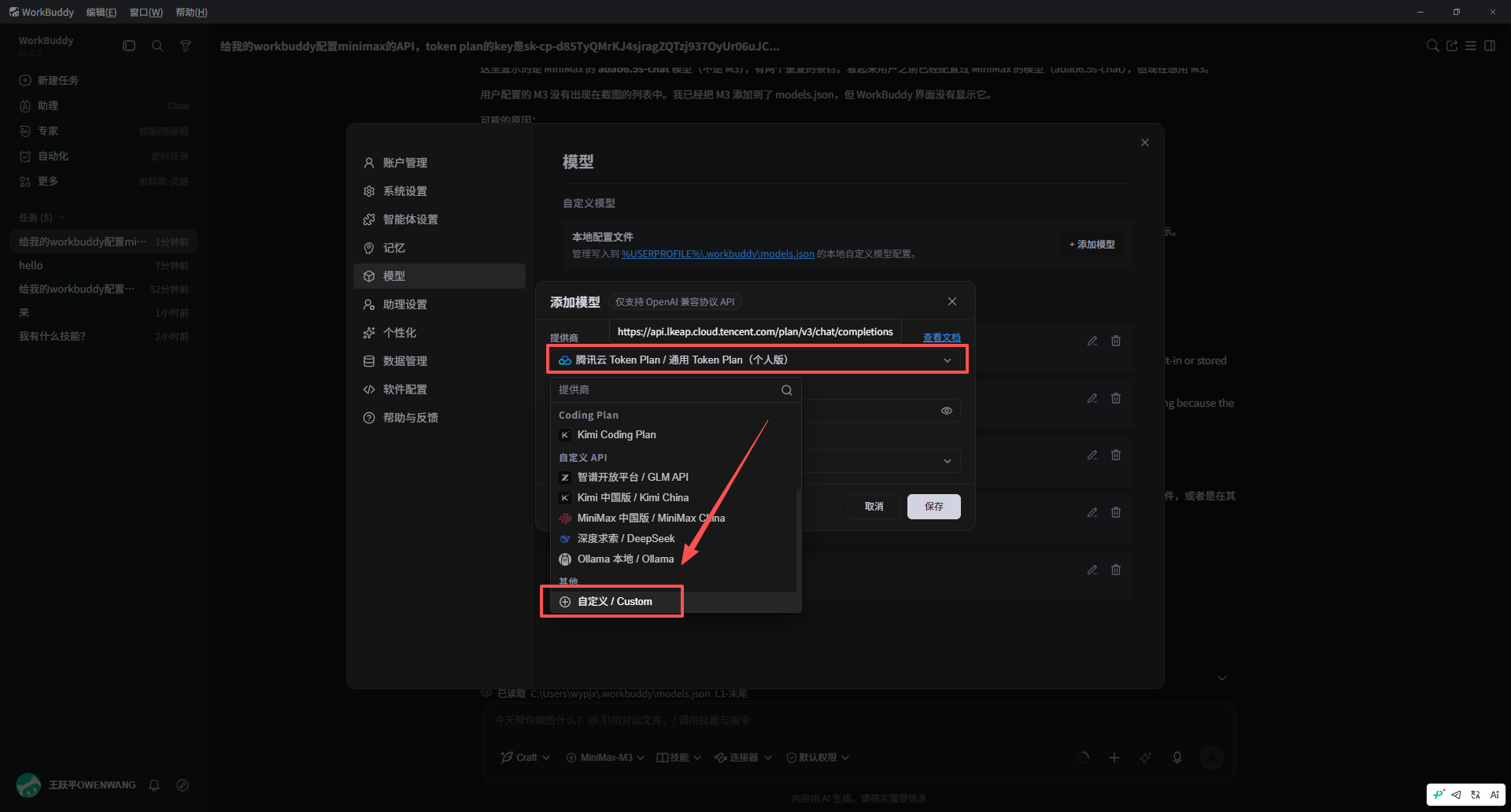Viewport: 1511px width, 812px height.
Task: Edit the fourth custom model entry
Action: click(1092, 512)
